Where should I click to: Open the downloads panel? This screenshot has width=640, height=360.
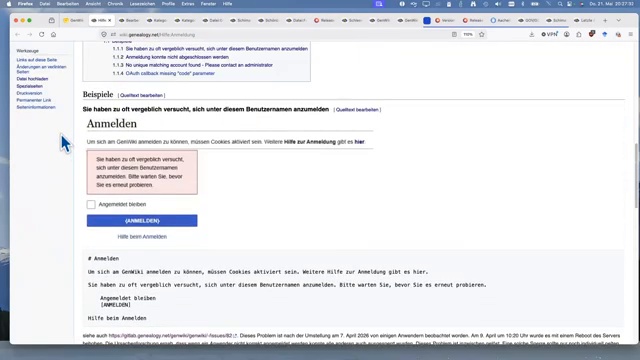pos(531,35)
